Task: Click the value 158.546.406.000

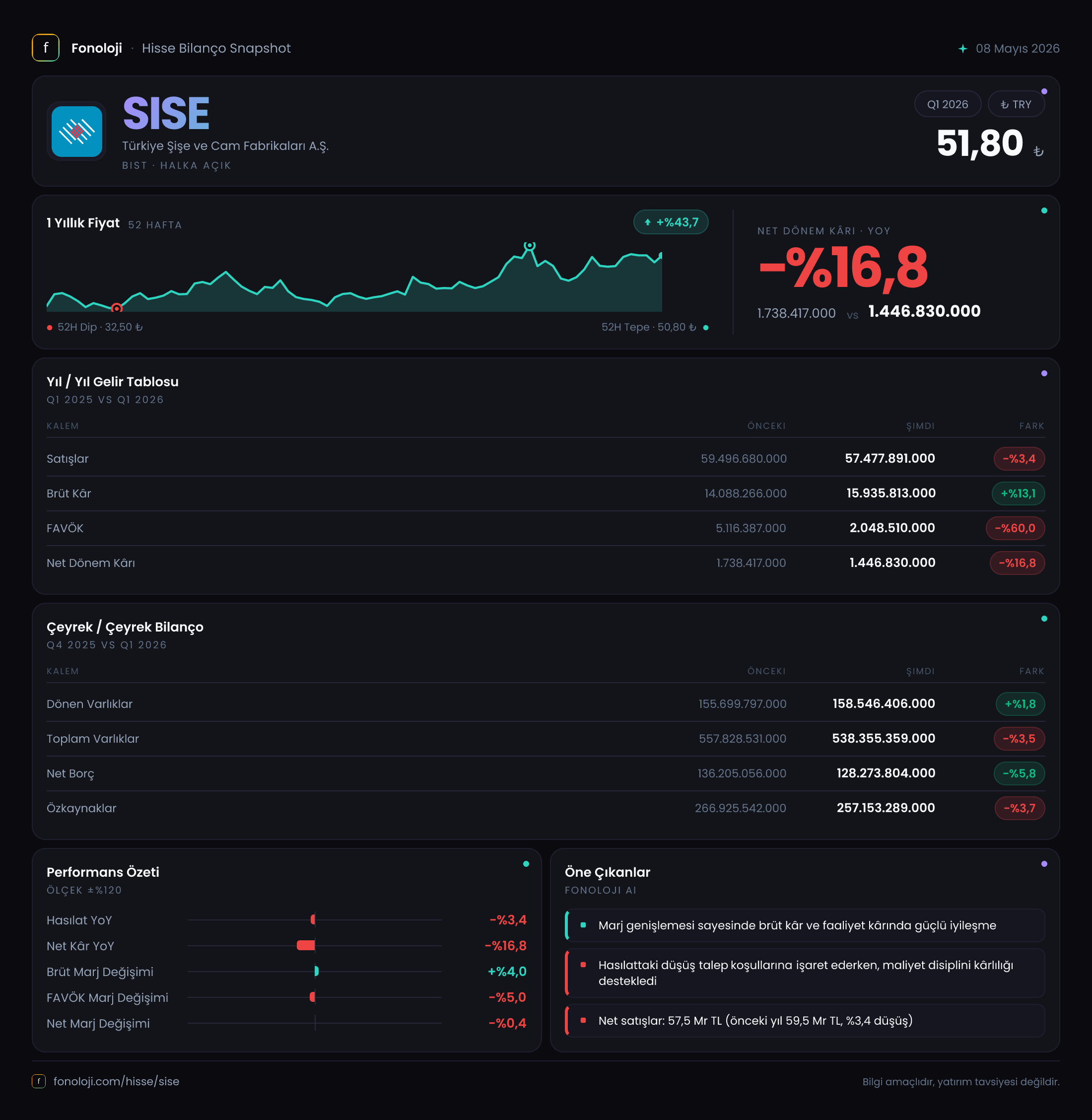Action: (x=884, y=704)
